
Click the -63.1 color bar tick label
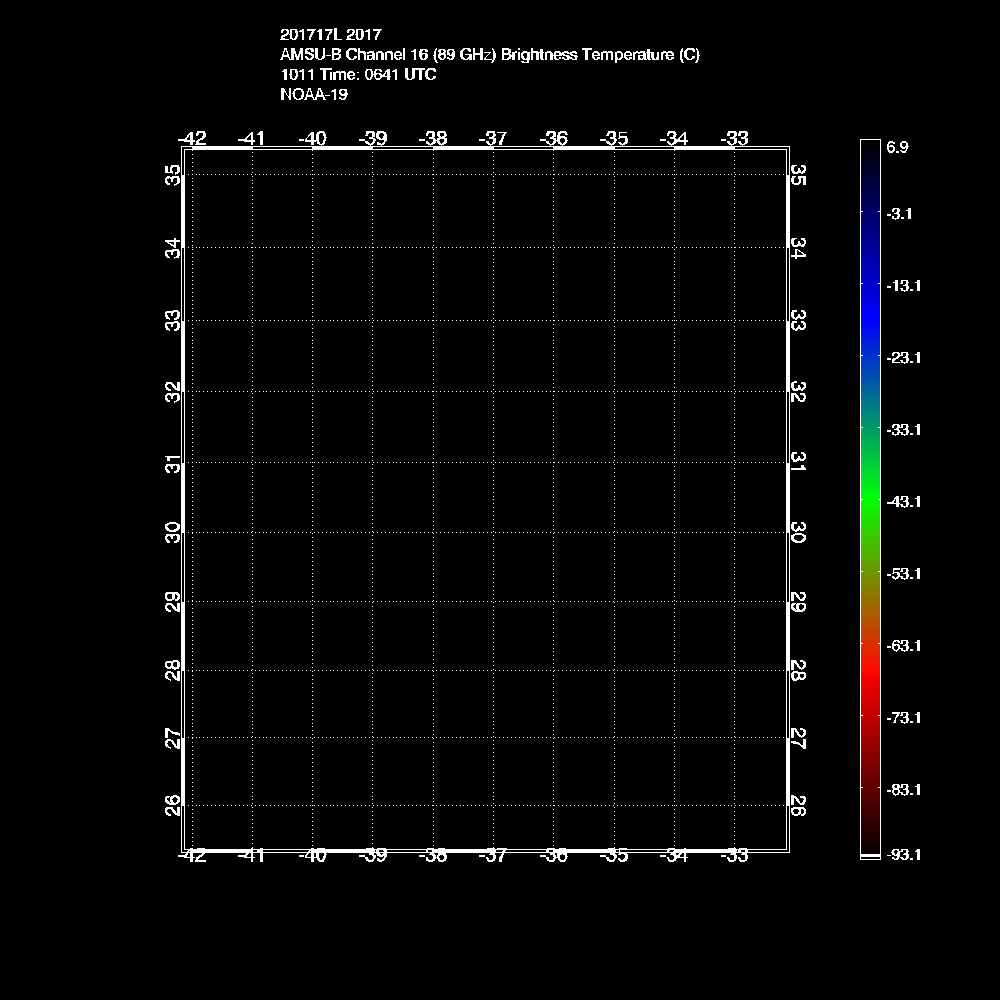coord(903,645)
